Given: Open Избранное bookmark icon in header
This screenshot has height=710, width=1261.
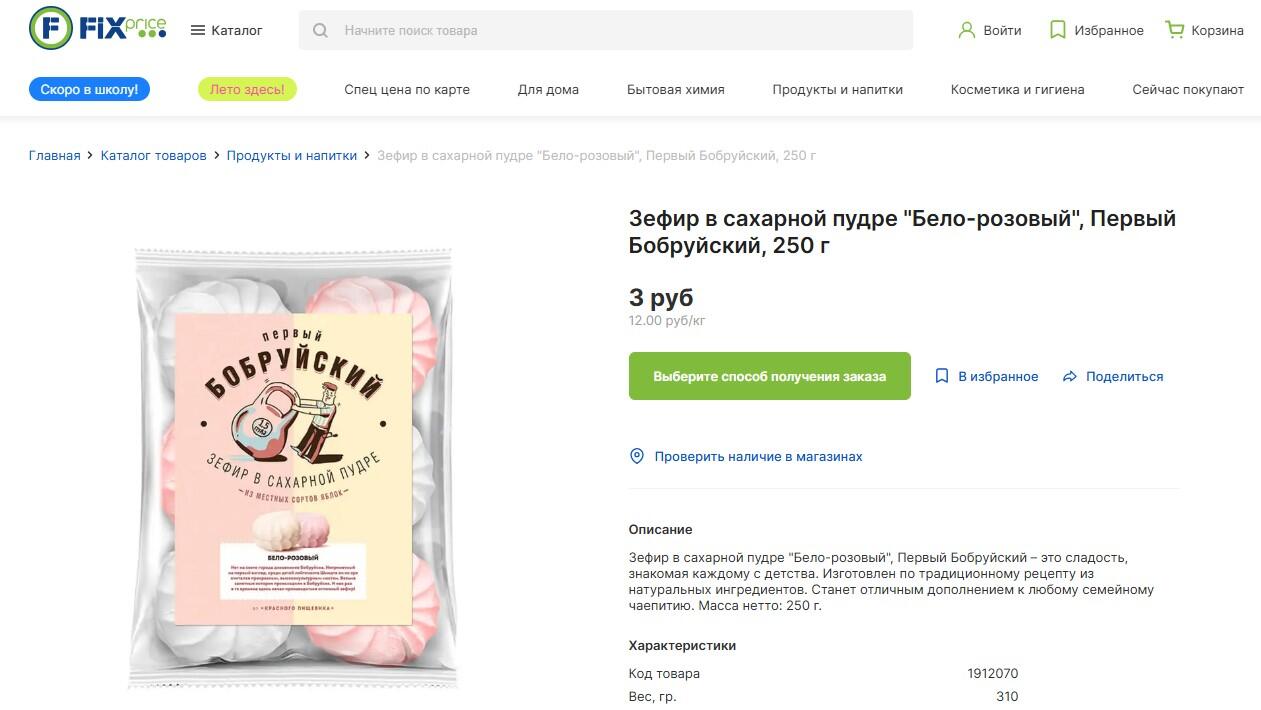Looking at the screenshot, I should click(x=1057, y=31).
